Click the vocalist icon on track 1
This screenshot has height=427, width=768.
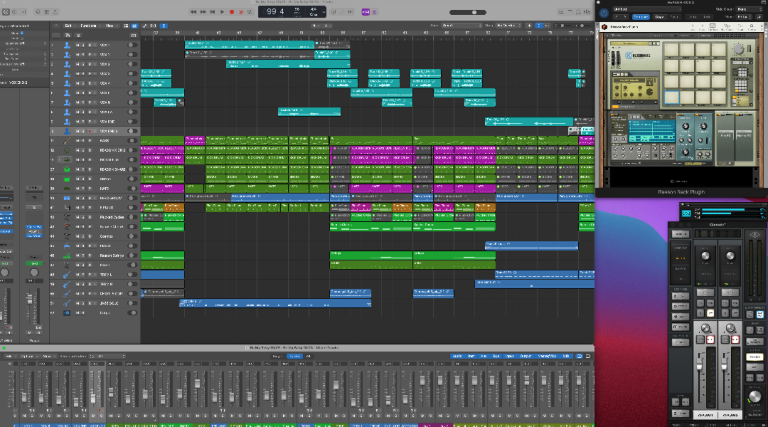[x=67, y=45]
